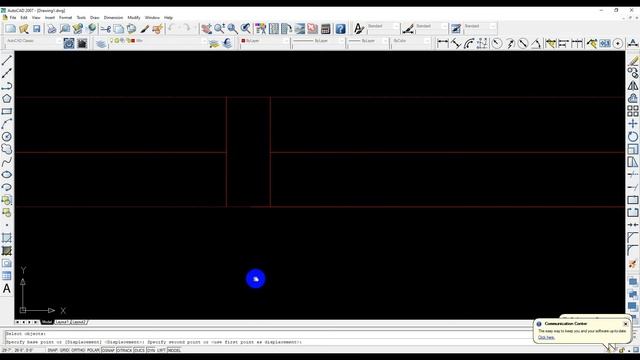Toggle LWT lineweight display
This screenshot has width=640, height=360.
click(162, 350)
